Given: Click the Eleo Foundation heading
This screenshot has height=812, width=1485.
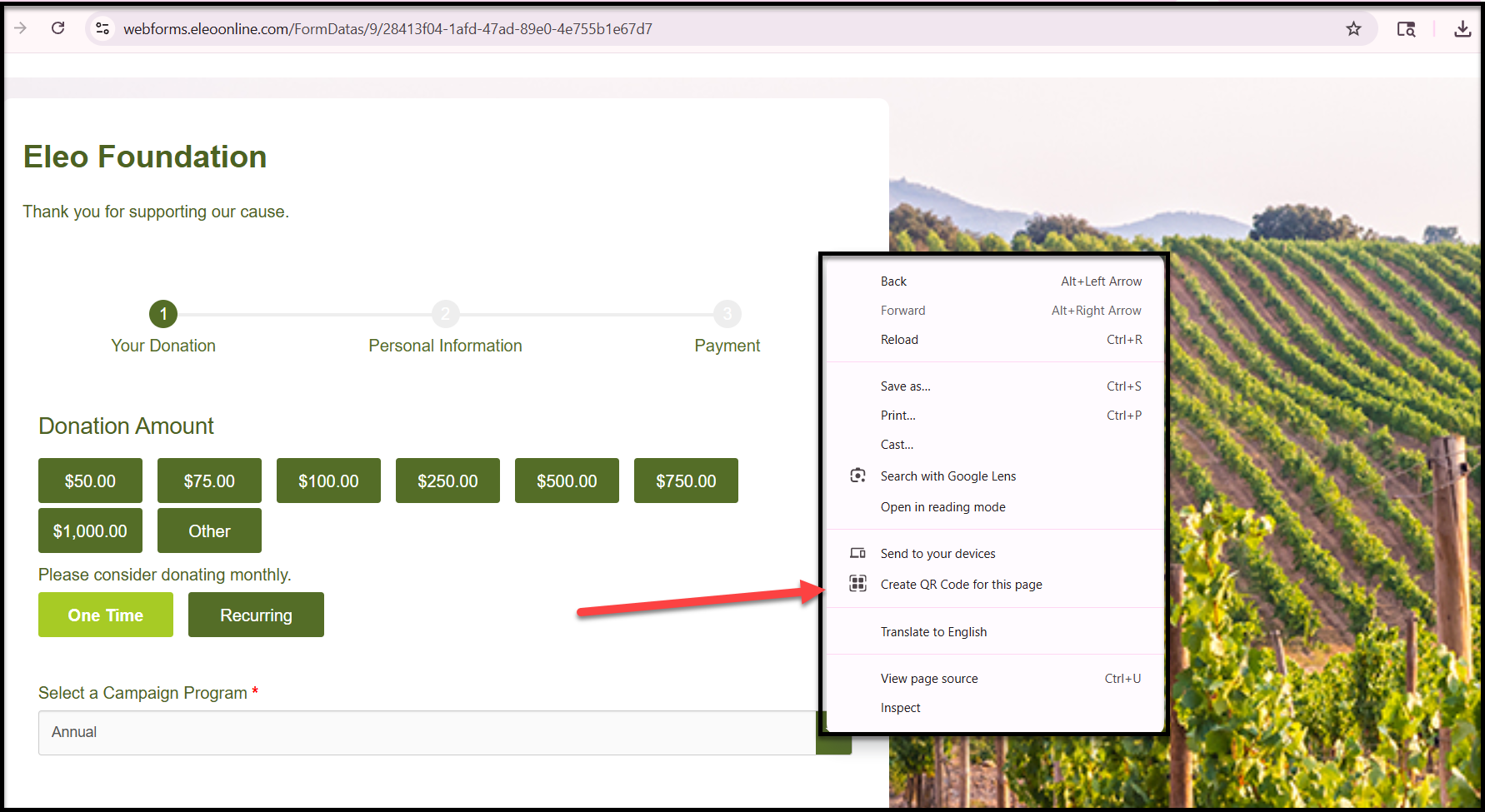Looking at the screenshot, I should click(x=145, y=157).
